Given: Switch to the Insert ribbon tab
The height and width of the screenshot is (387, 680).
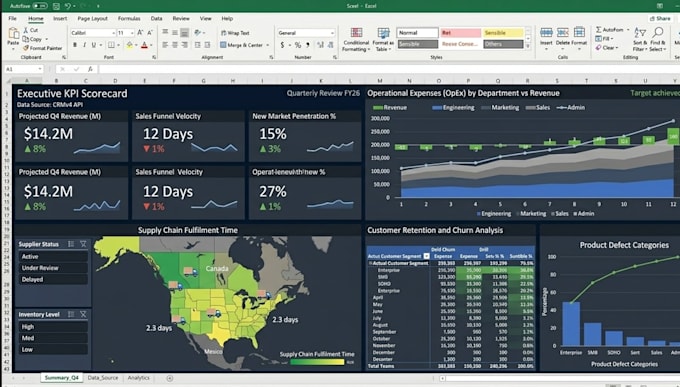Looking at the screenshot, I should [60, 19].
